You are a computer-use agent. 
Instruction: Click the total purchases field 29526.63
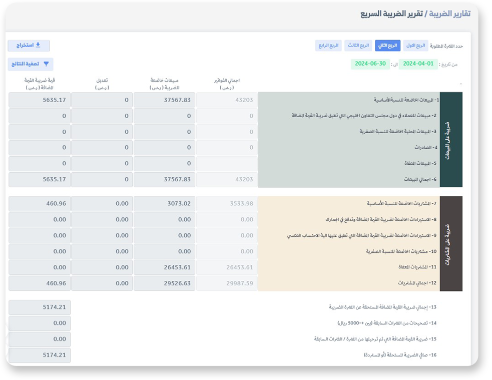point(164,283)
